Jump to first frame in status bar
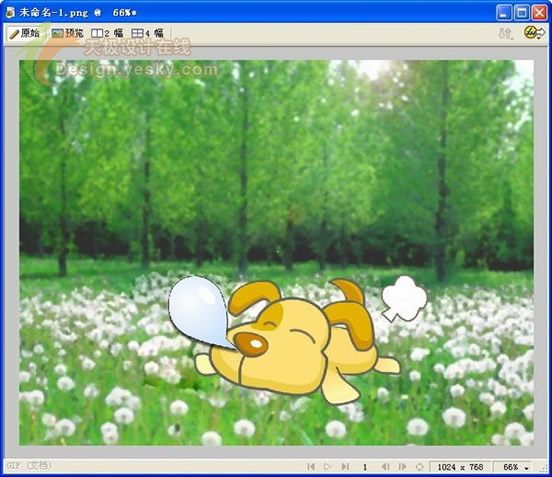The height and width of the screenshot is (477, 552). tap(311, 467)
